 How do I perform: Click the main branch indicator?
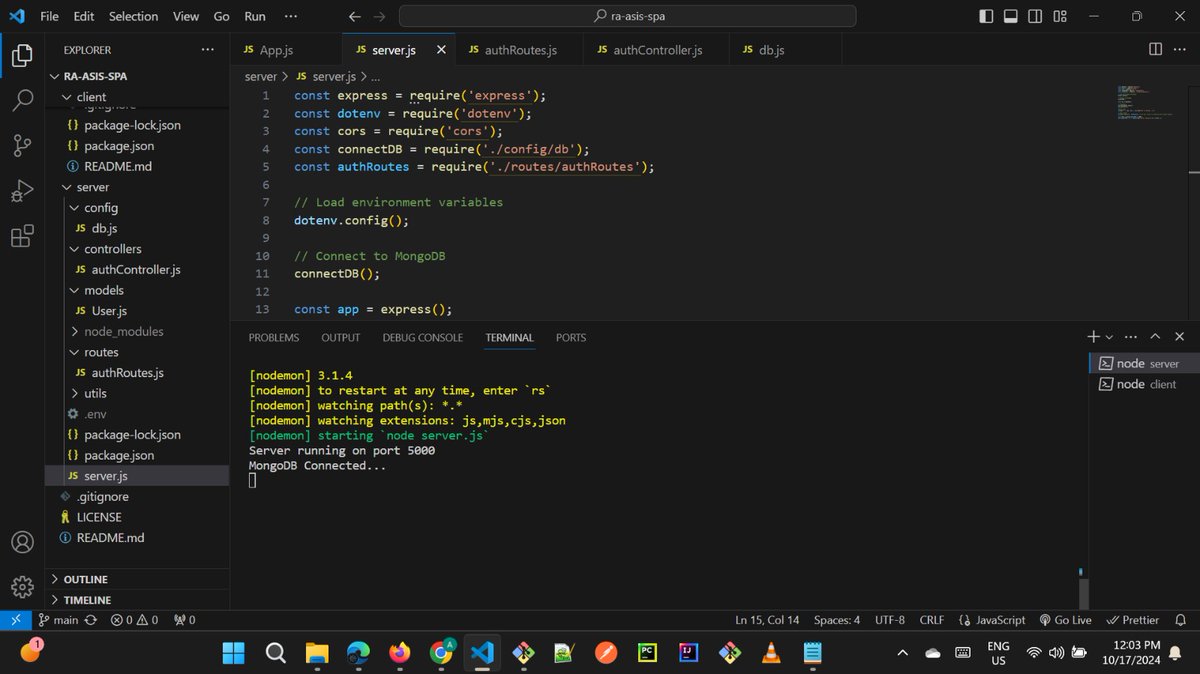(58, 620)
